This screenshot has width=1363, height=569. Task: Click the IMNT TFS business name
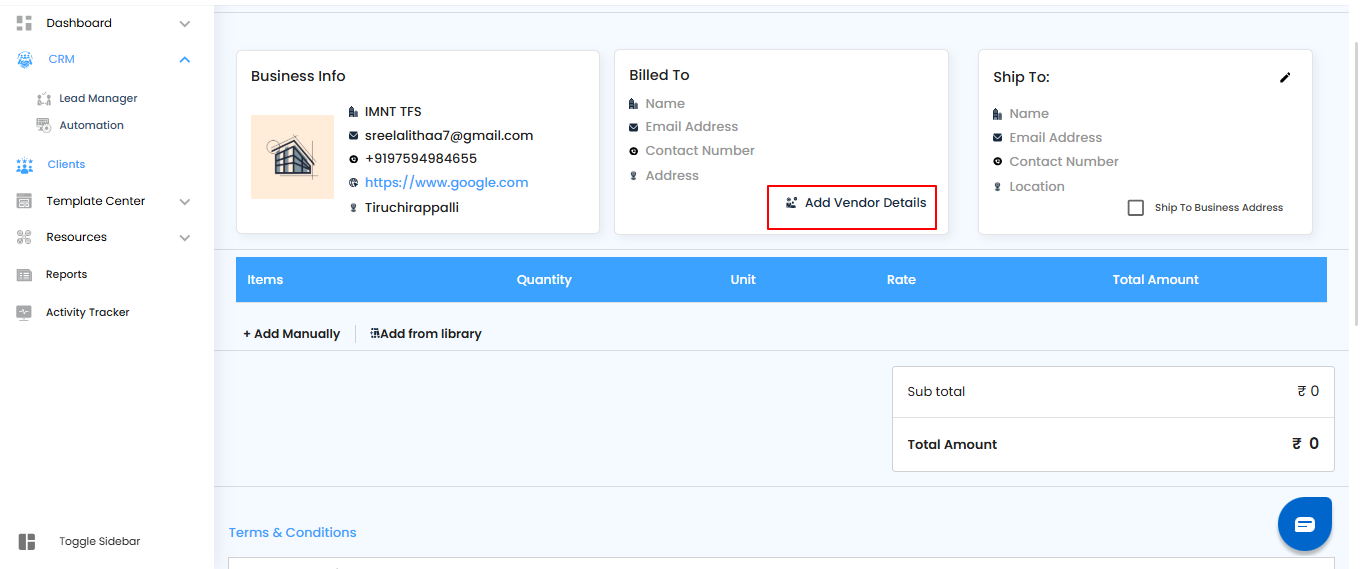click(393, 112)
